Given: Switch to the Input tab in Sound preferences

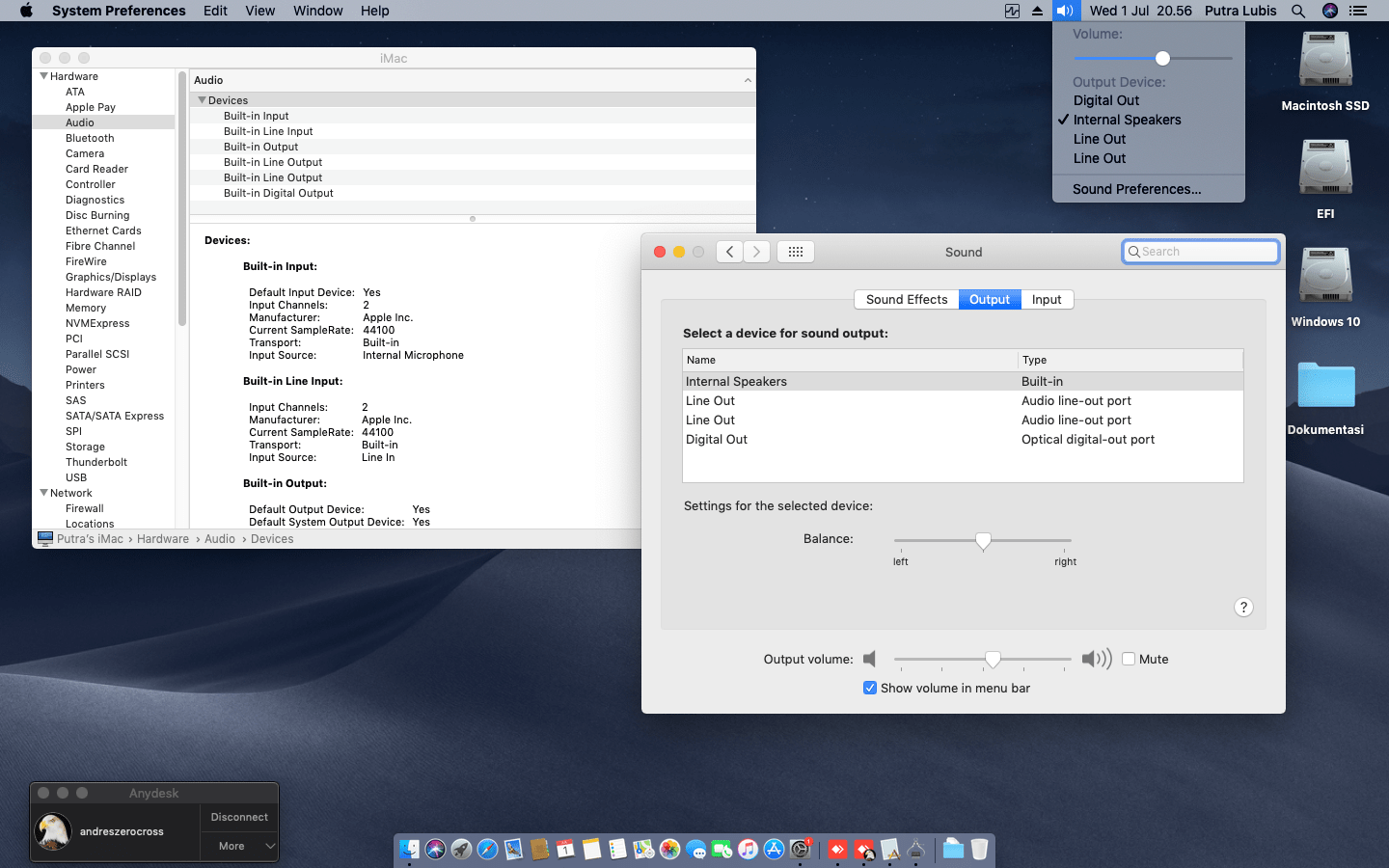Looking at the screenshot, I should 1047,299.
